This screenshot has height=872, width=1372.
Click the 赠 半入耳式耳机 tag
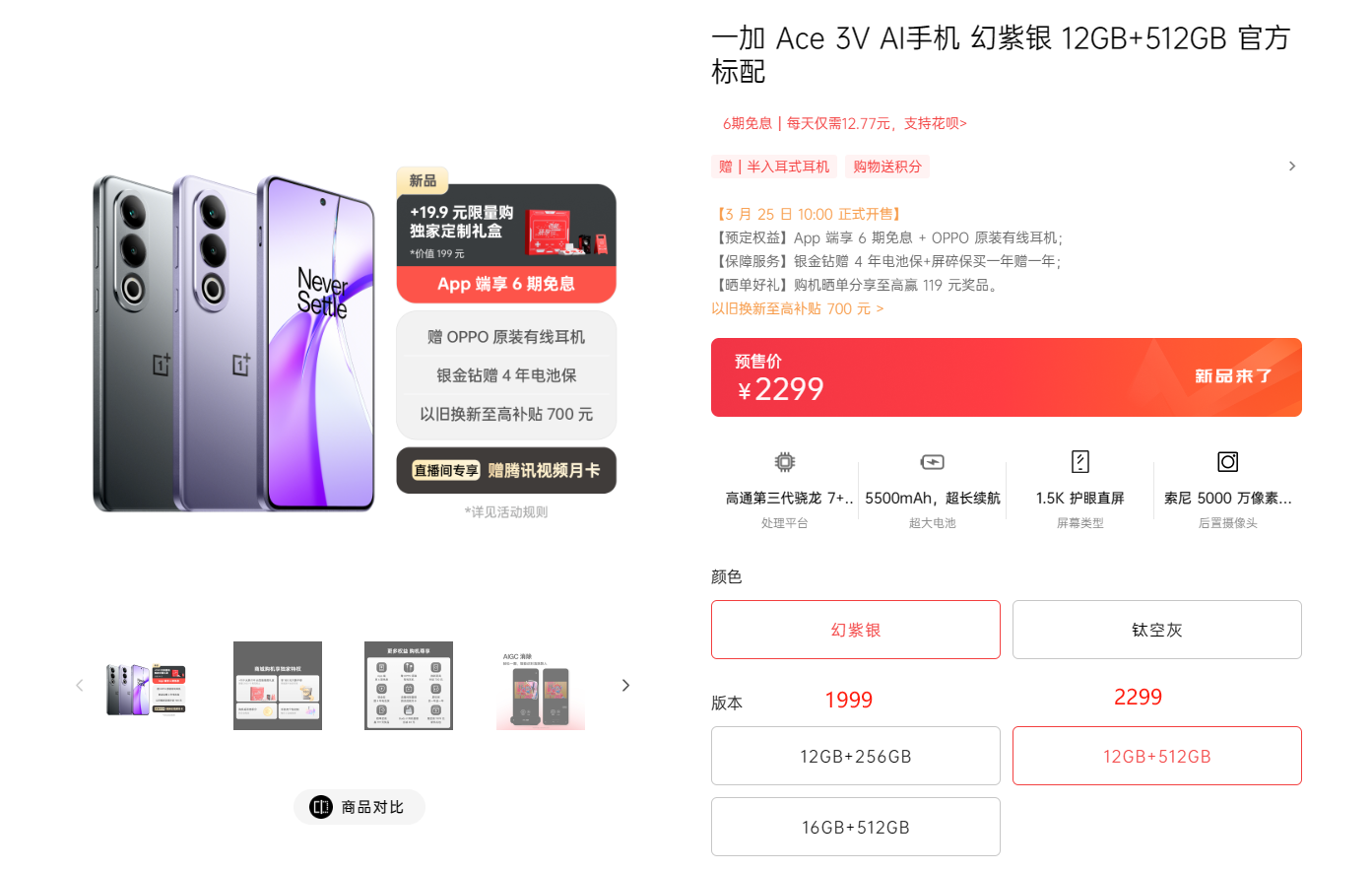click(x=774, y=167)
